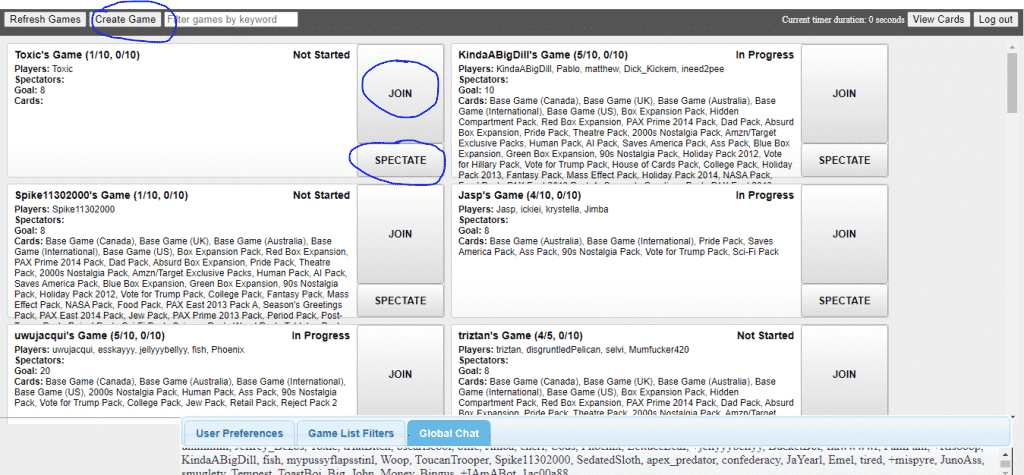Join Spike11302000's Game
The width and height of the screenshot is (1024, 475).
coord(400,234)
